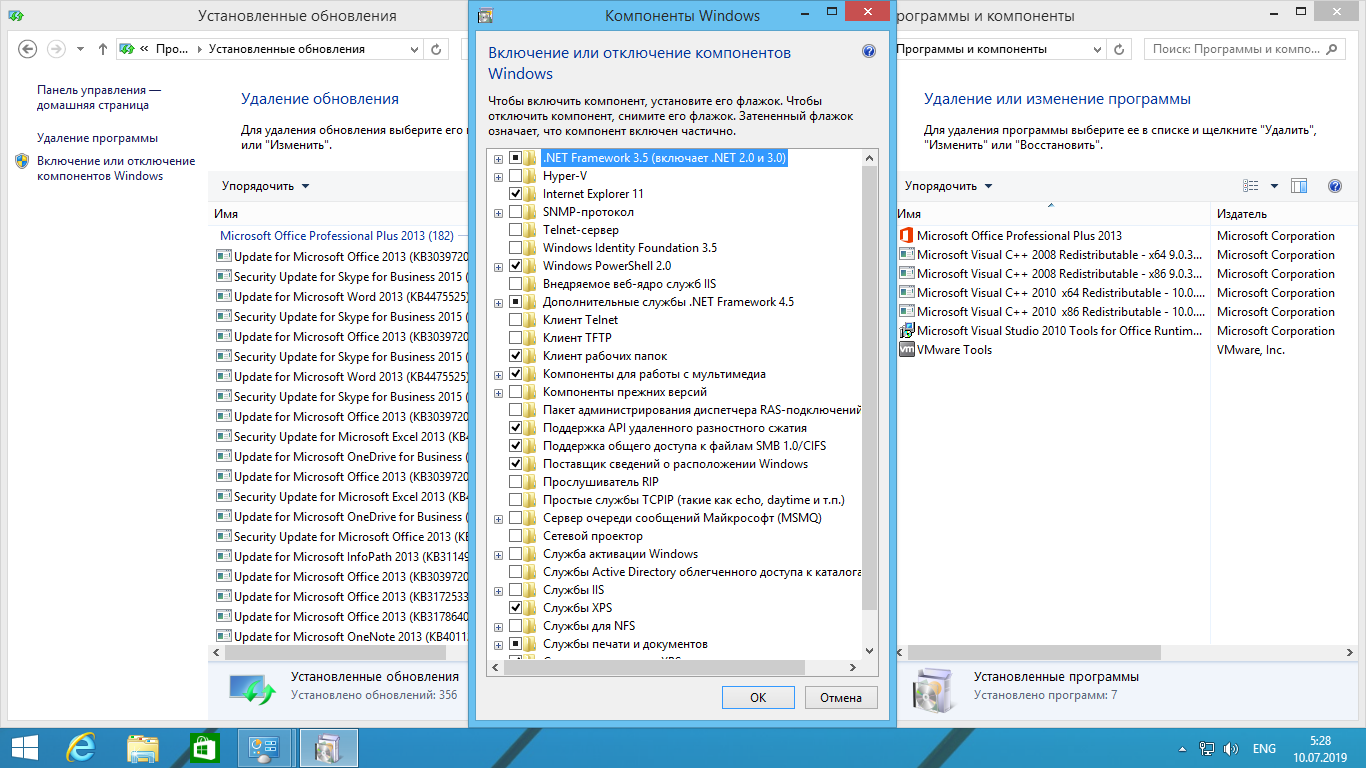The image size is (1366, 768).
Task: Toggle Поддержка общего доступа к файлам SMB 1.0/CIFS checkbox
Action: [x=515, y=446]
